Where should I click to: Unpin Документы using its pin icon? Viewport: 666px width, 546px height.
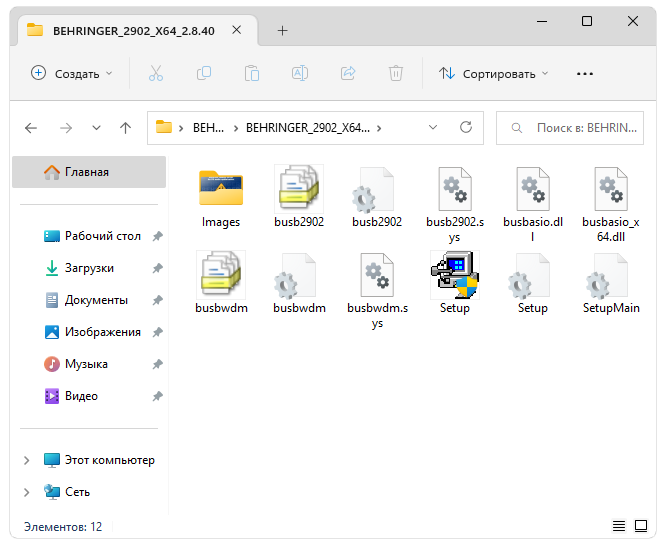(158, 300)
